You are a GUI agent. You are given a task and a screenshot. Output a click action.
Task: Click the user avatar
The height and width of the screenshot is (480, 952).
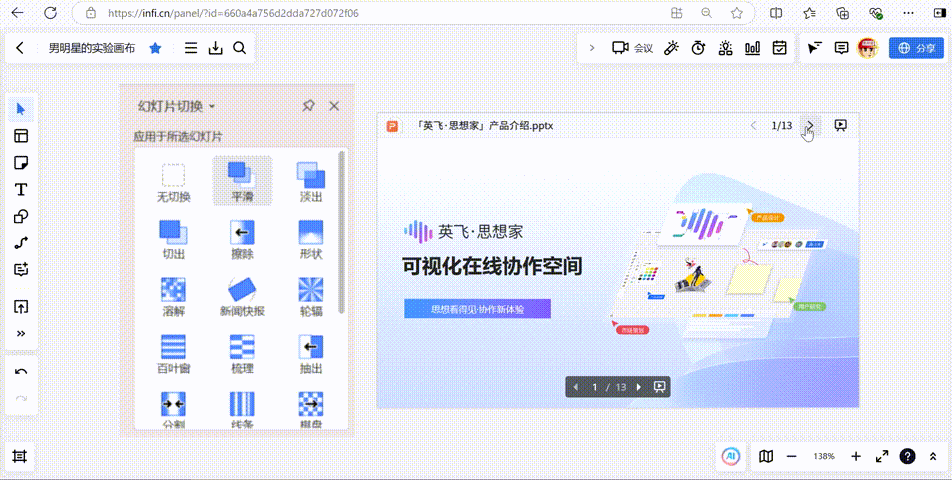coord(868,48)
